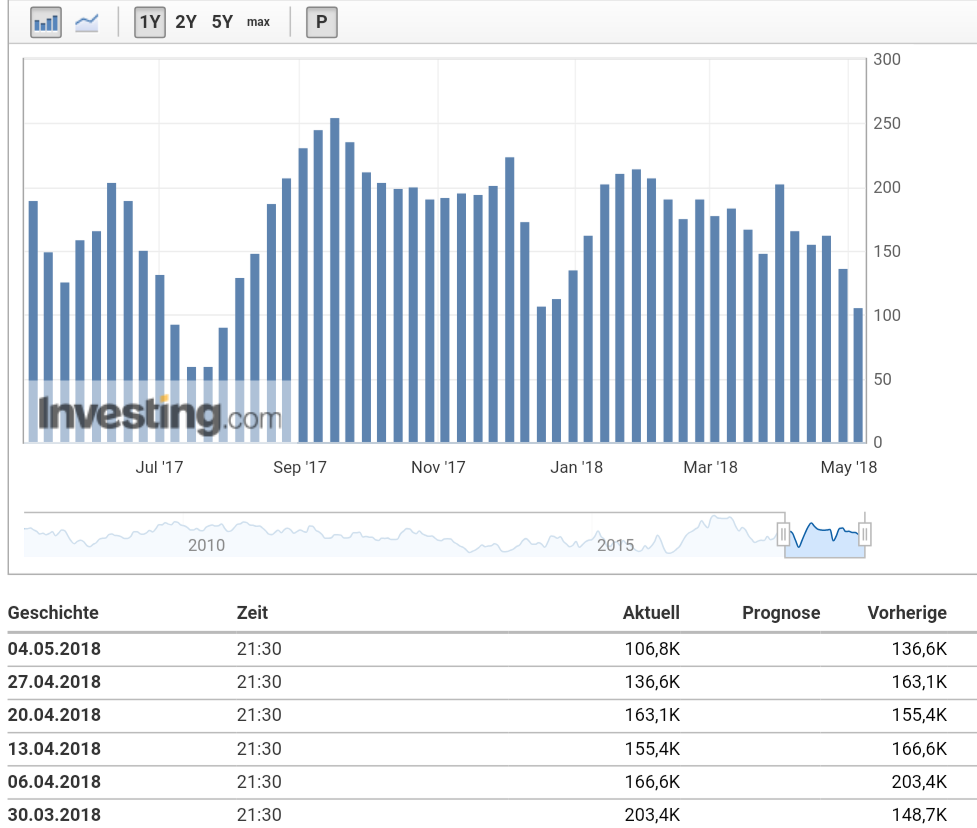Click the Prognose column header
Image resolution: width=977 pixels, height=828 pixels.
pyautogui.click(x=781, y=613)
